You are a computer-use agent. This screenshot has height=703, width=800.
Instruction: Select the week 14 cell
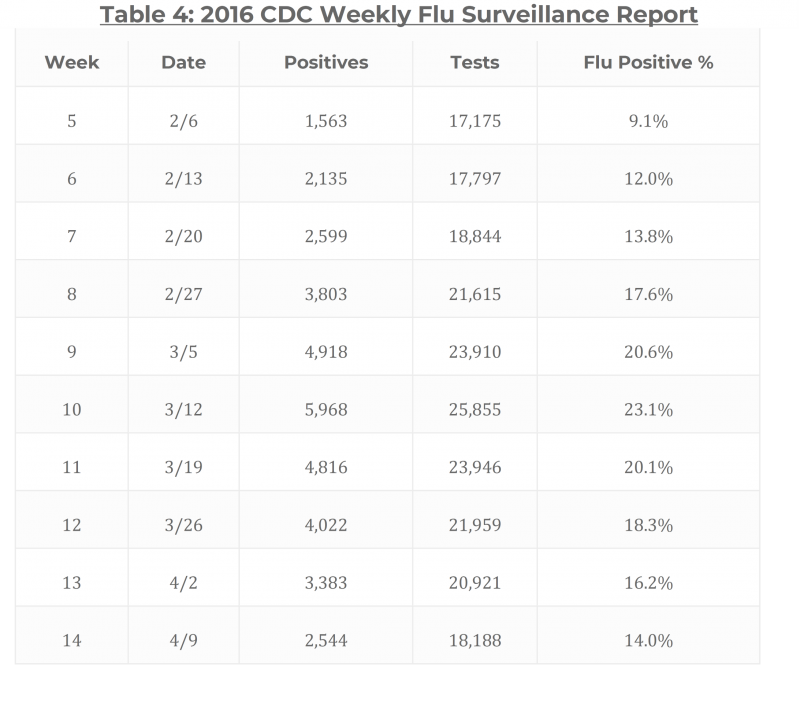(x=72, y=640)
